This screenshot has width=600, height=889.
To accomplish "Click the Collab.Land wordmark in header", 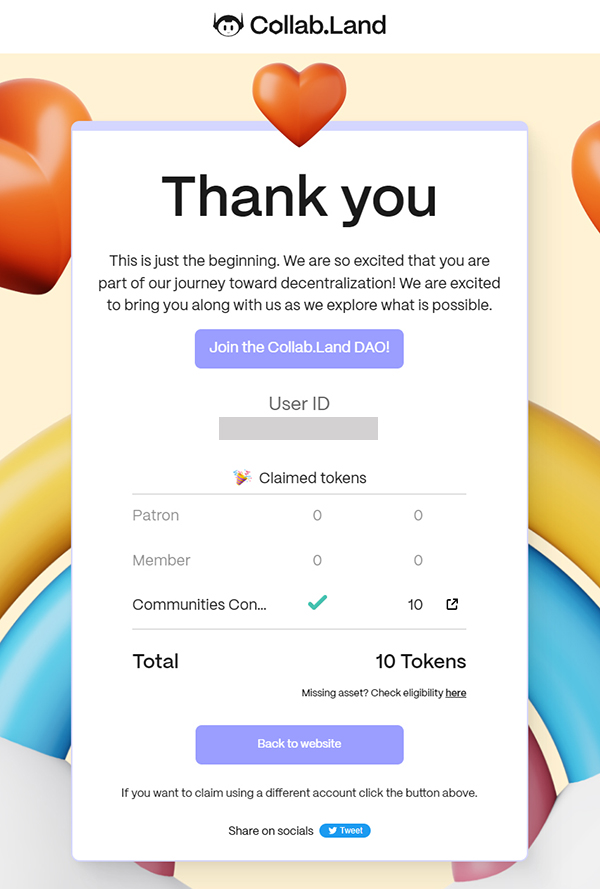I will pos(318,26).
